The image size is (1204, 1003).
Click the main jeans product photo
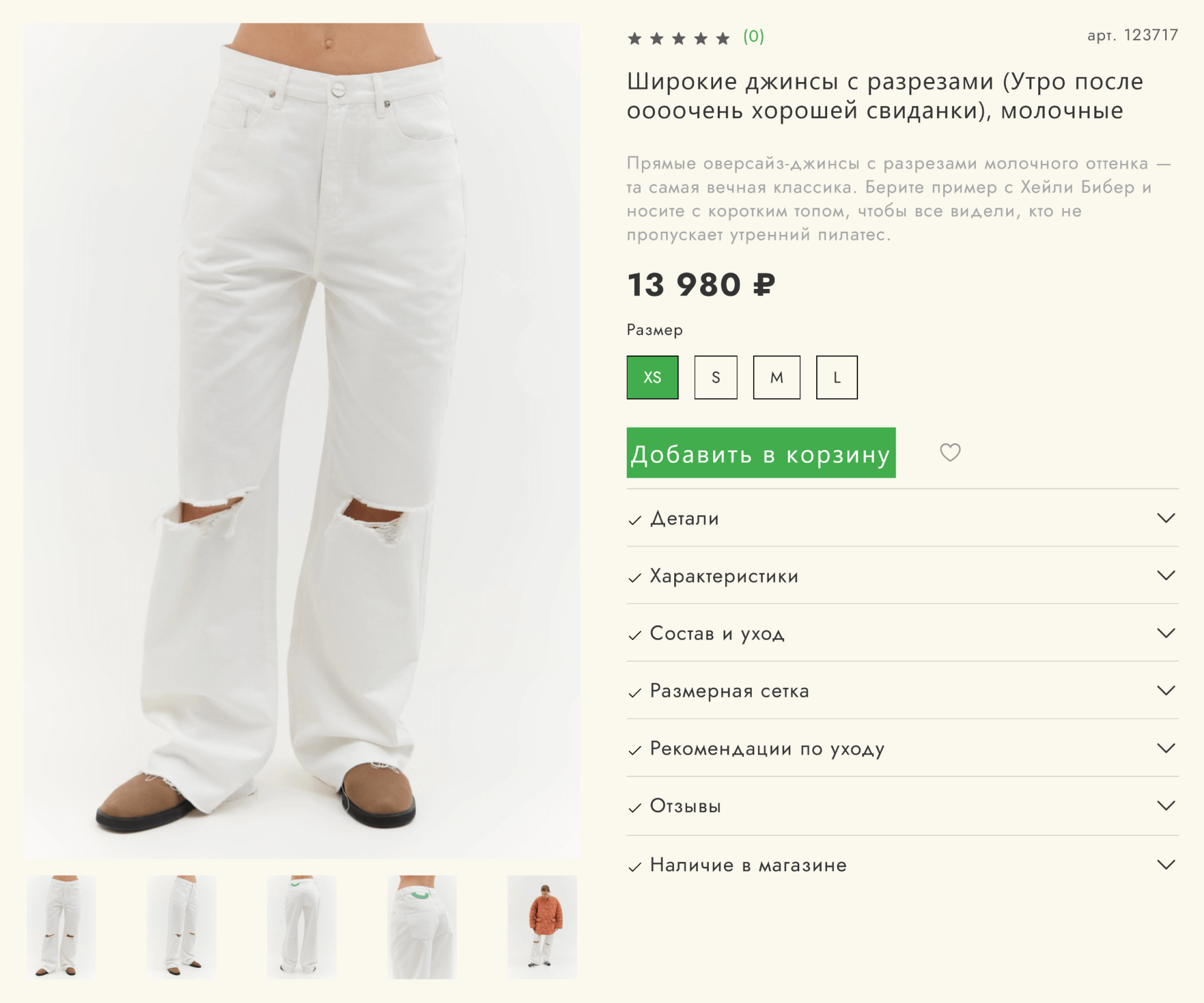tap(302, 440)
